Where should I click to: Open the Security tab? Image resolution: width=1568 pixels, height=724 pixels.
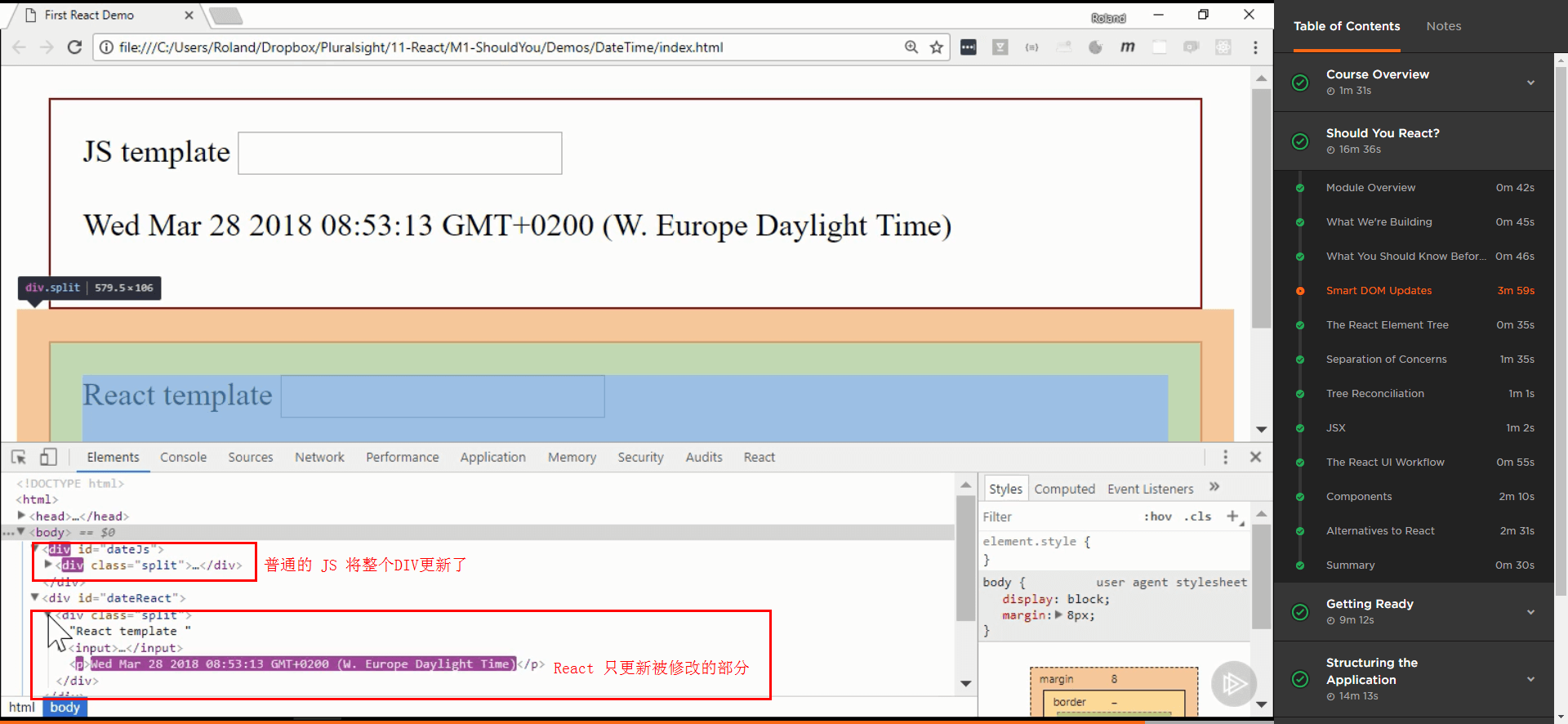click(x=640, y=458)
